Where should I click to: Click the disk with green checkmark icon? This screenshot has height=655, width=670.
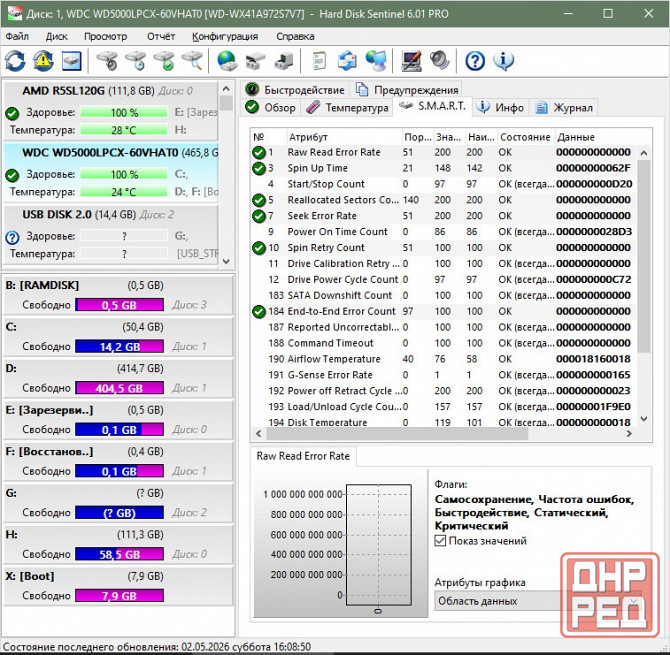tap(164, 61)
